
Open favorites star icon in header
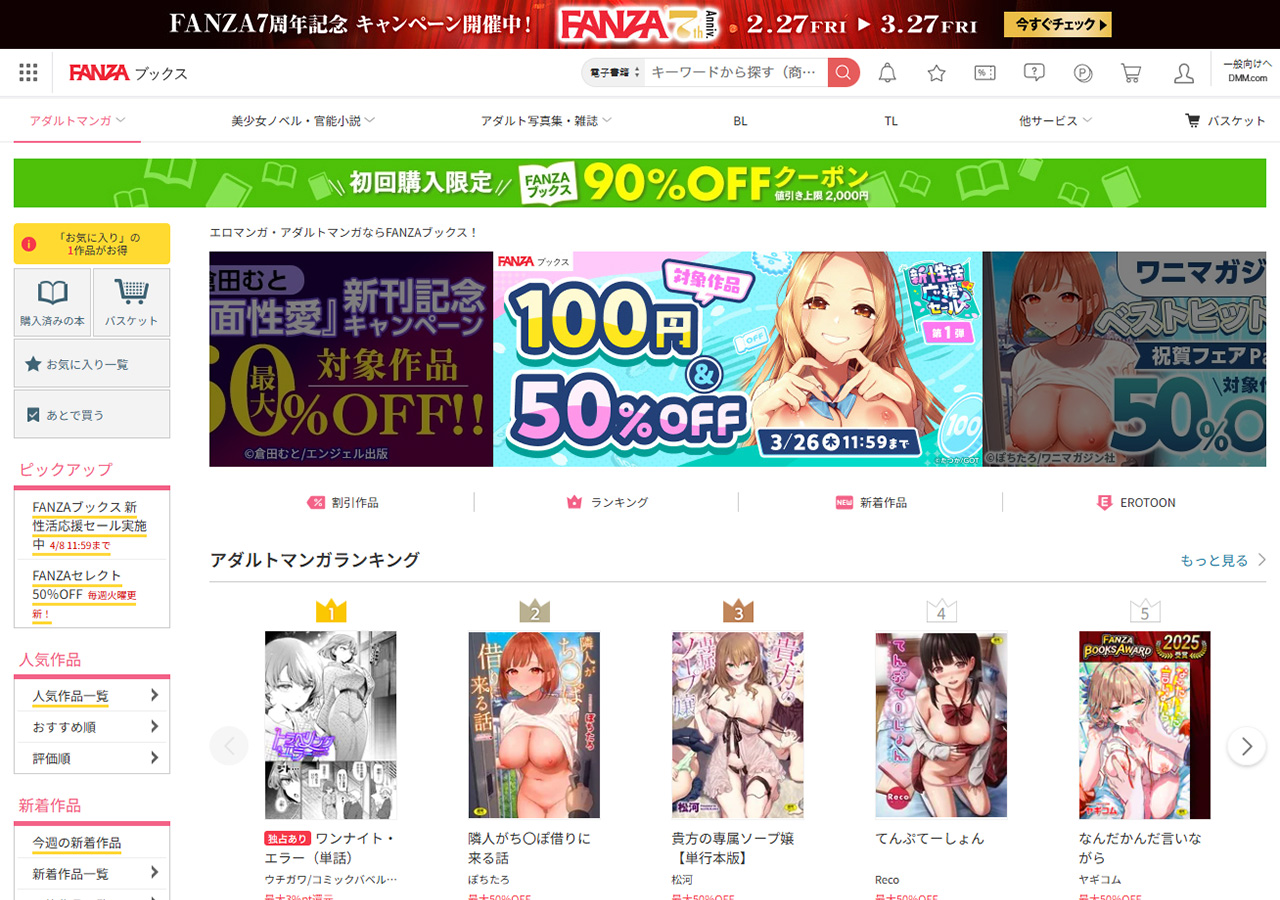936,72
